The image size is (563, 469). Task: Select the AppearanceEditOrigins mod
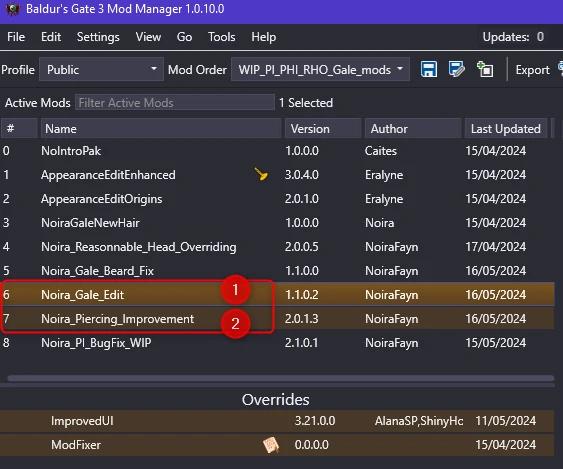coord(277,199)
